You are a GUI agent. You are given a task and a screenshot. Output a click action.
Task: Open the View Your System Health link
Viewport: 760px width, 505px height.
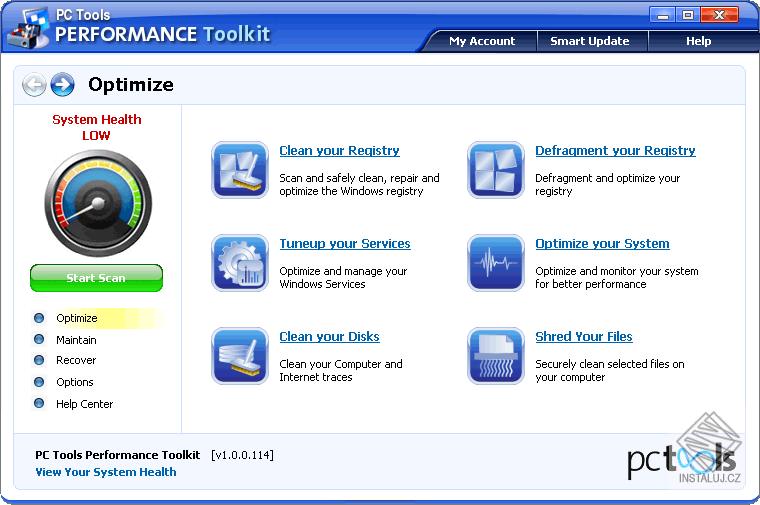pos(106,472)
